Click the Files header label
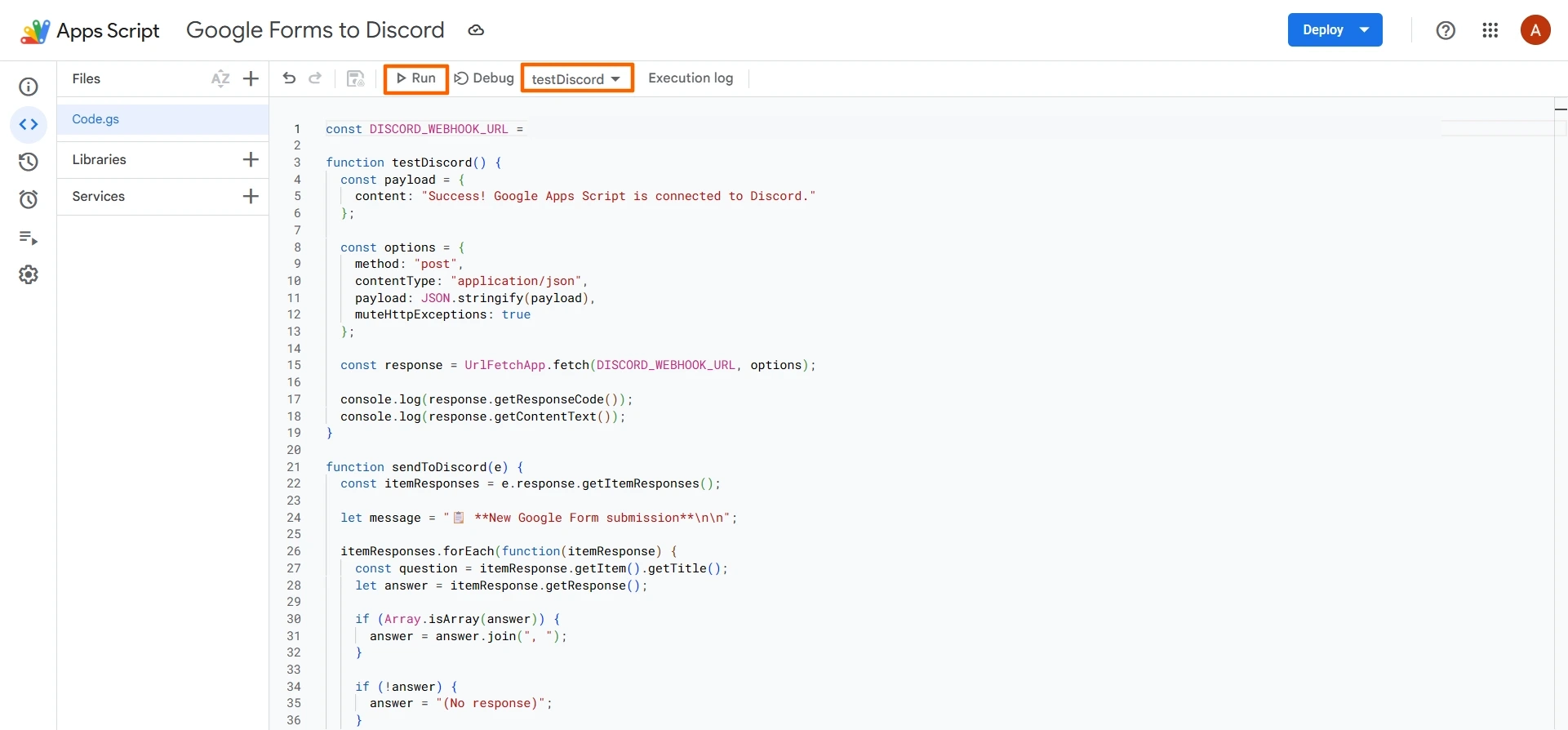The height and width of the screenshot is (730, 1568). (86, 78)
